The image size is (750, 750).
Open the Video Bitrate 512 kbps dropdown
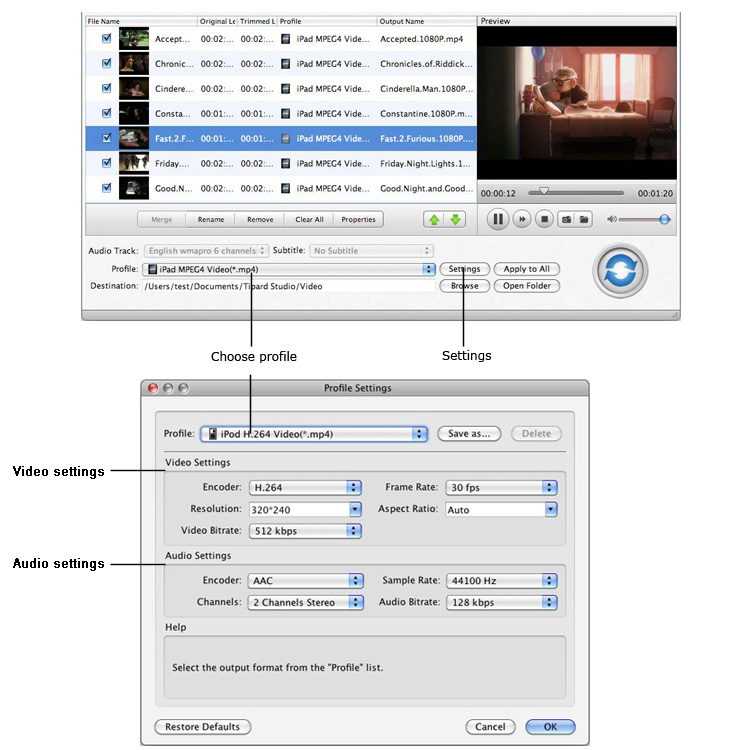(x=305, y=531)
